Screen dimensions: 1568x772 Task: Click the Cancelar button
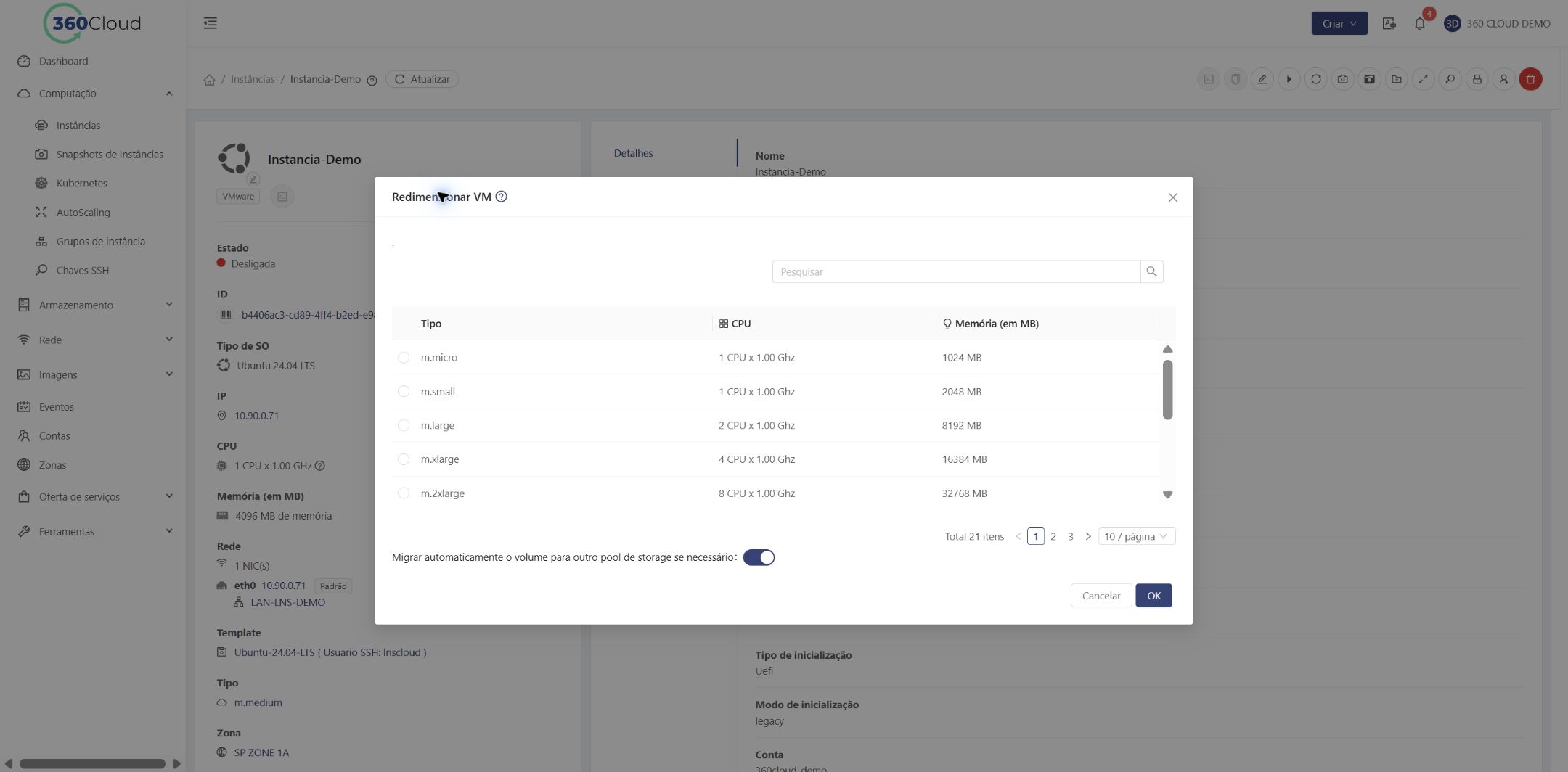point(1101,596)
